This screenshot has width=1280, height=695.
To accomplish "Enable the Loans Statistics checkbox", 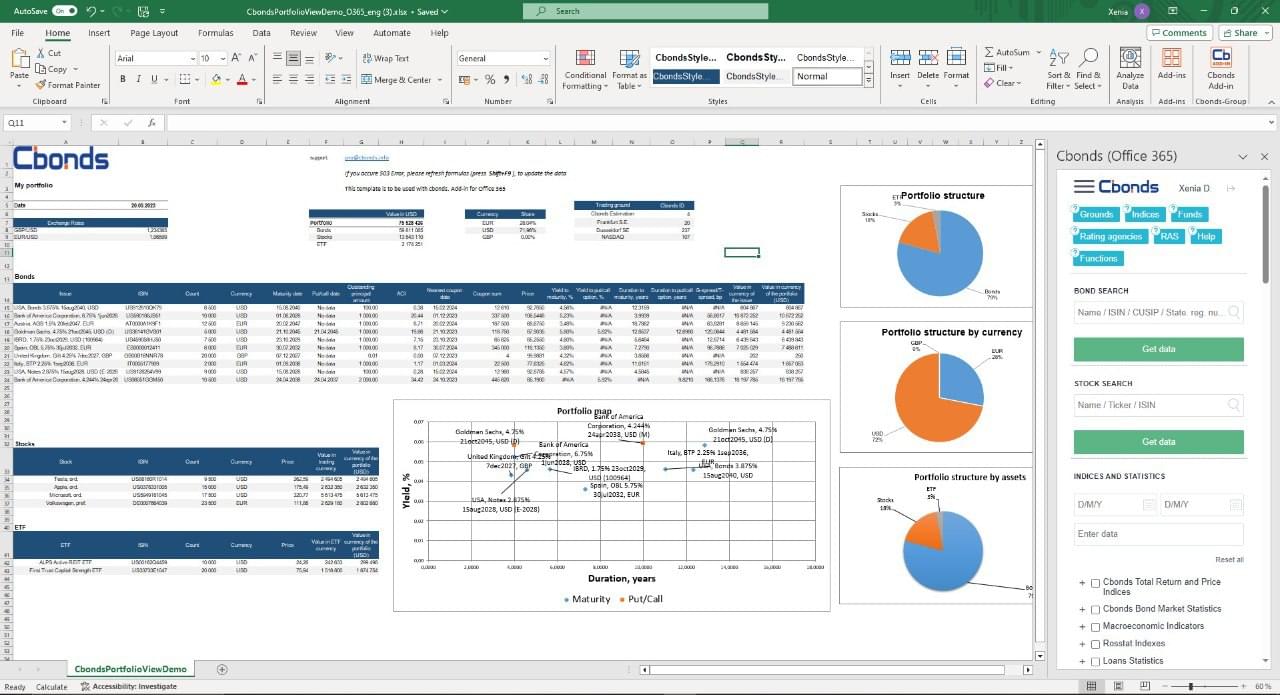I will 1096,661.
